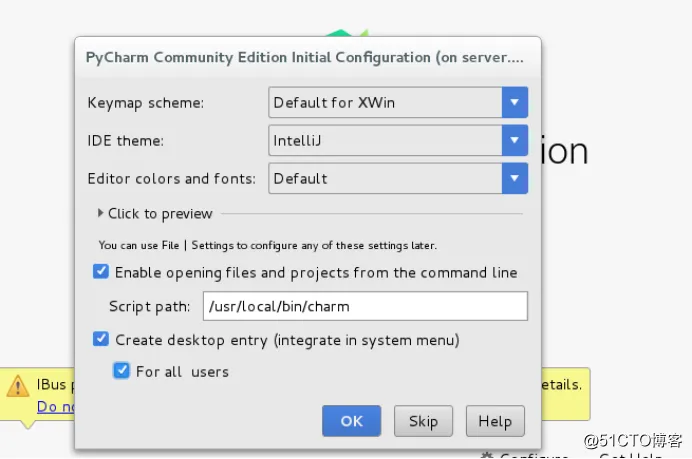The height and width of the screenshot is (459, 692).
Task: Click the Do not show link in IBus notice
Action: tap(56, 406)
